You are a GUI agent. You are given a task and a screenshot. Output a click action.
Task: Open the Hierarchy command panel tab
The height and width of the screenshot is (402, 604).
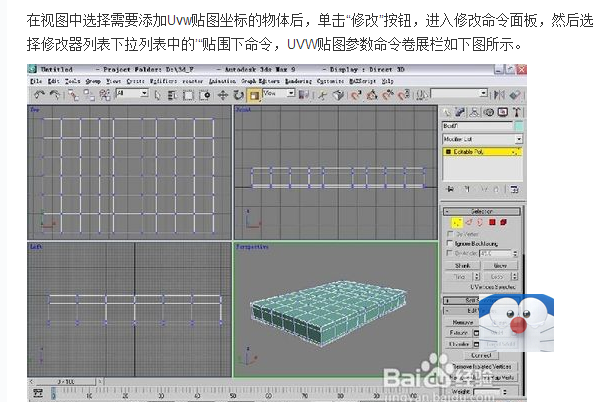pos(474,112)
